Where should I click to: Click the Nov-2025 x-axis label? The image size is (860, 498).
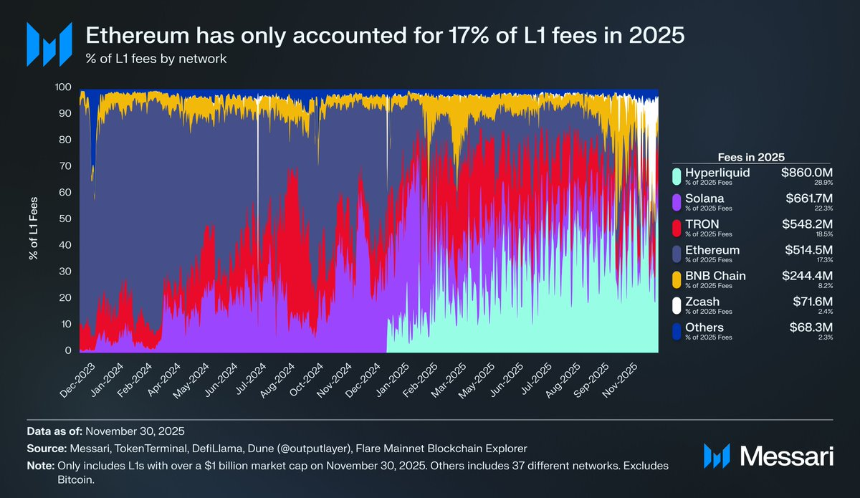click(x=620, y=381)
